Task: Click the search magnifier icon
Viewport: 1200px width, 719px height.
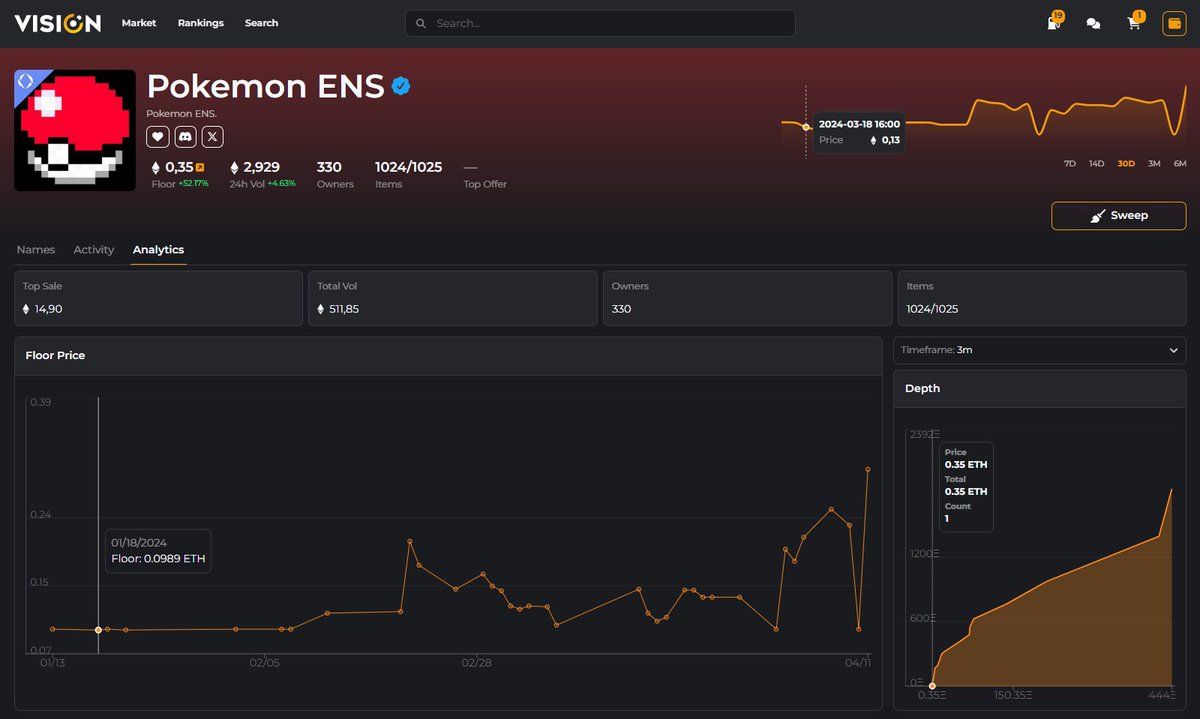Action: pyautogui.click(x=421, y=23)
